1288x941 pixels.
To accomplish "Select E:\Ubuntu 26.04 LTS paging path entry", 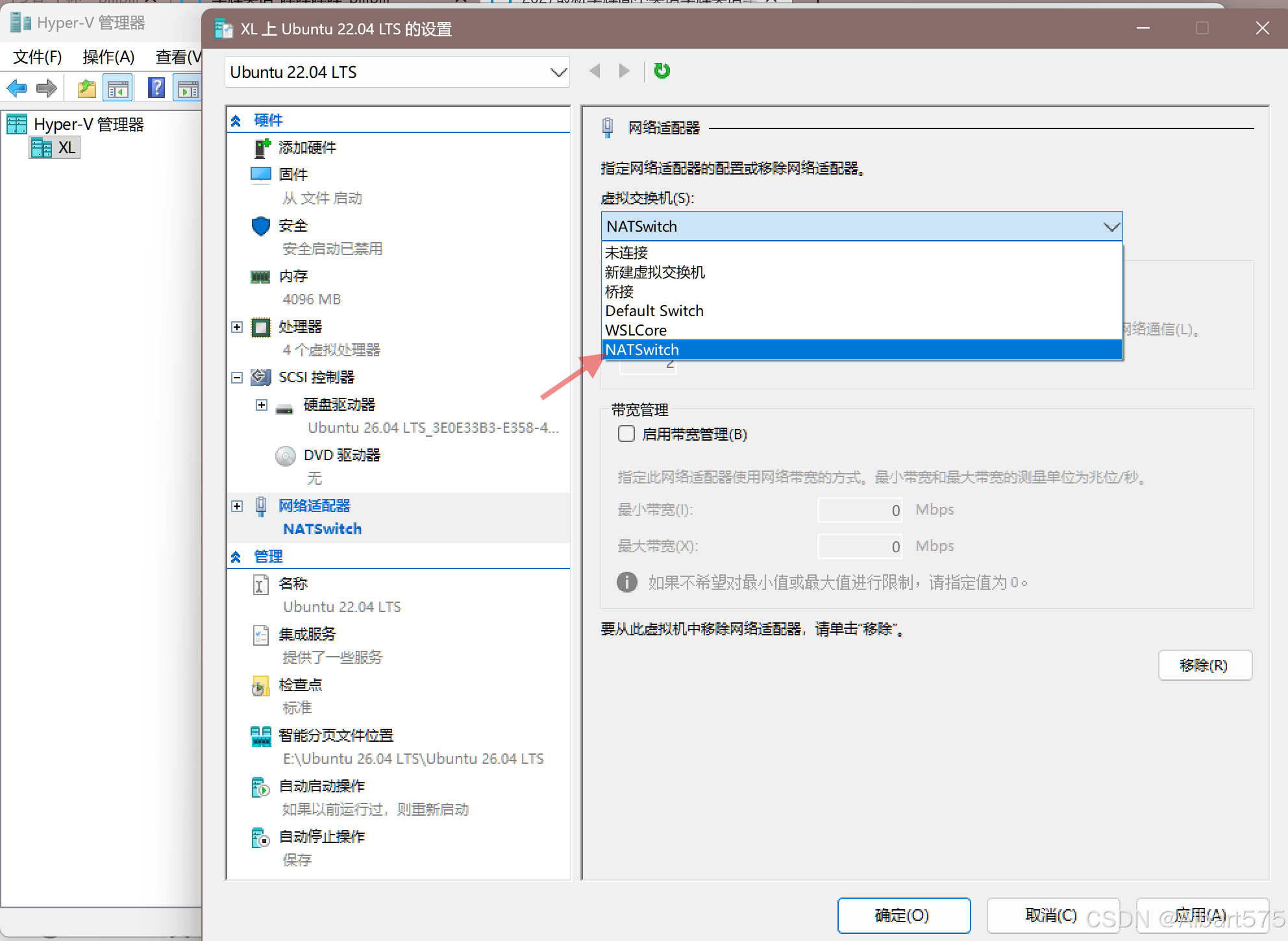I will pos(413,759).
